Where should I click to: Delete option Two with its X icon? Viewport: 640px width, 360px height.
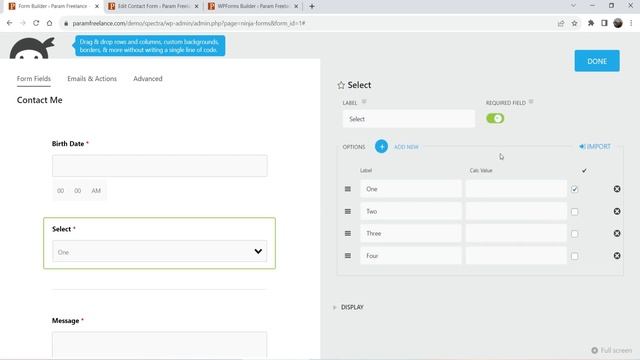pos(617,211)
